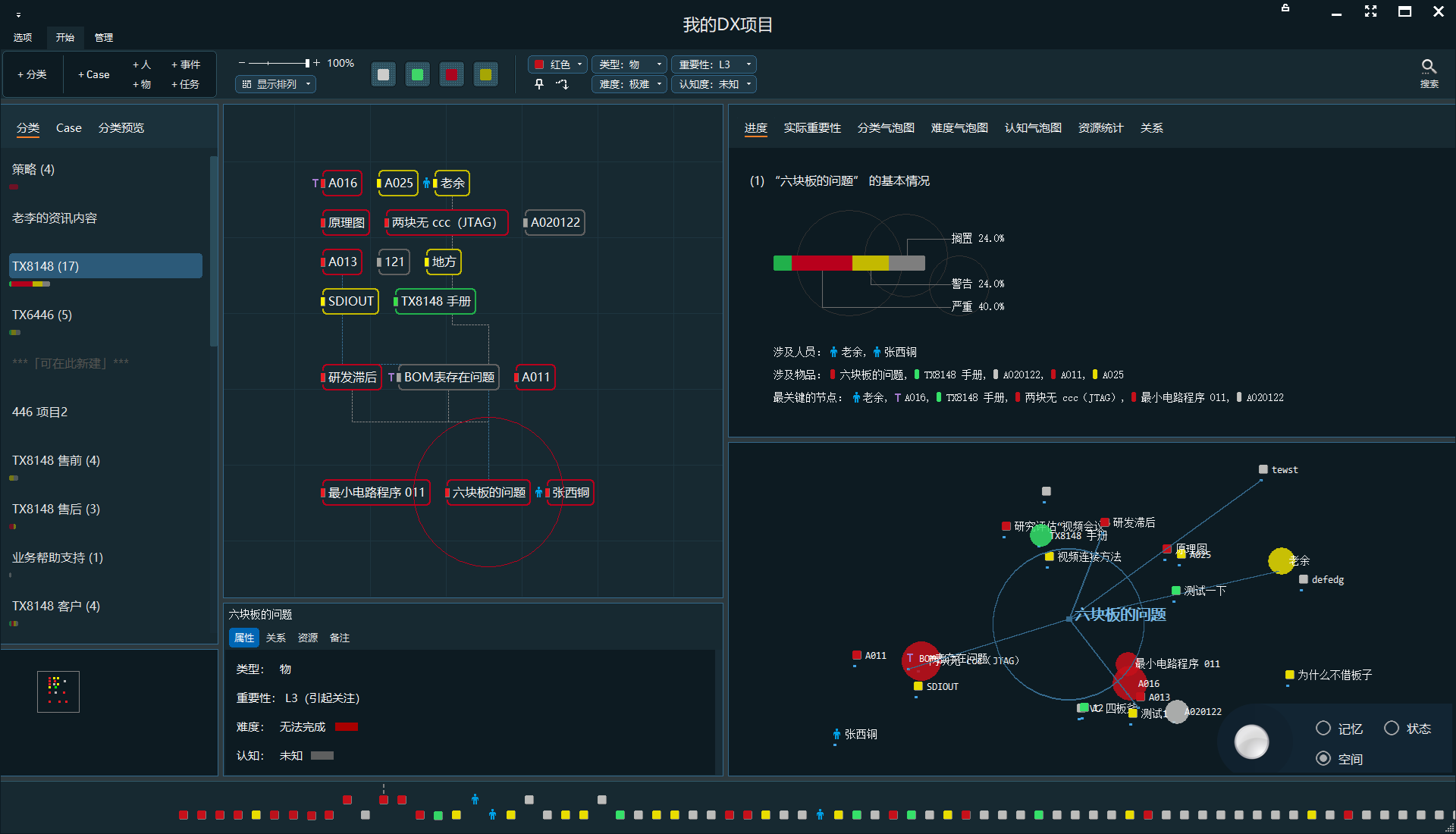Switch to the 关系 tab in the properties panel

click(276, 638)
